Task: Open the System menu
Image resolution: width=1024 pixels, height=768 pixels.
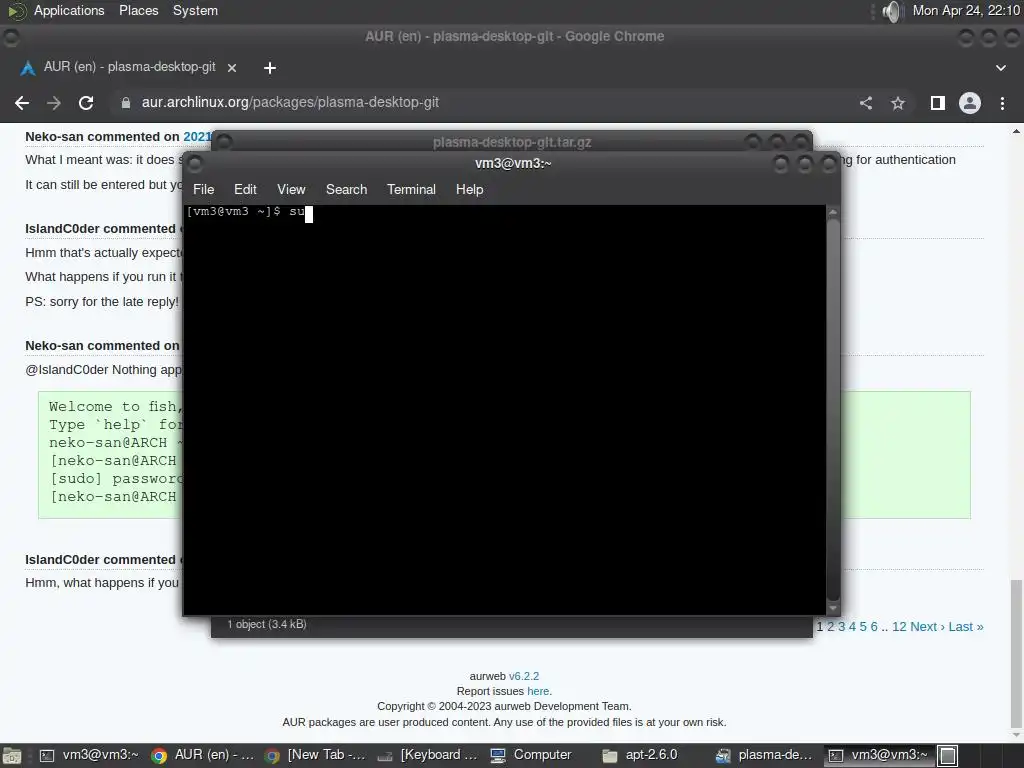Action: pos(195,10)
